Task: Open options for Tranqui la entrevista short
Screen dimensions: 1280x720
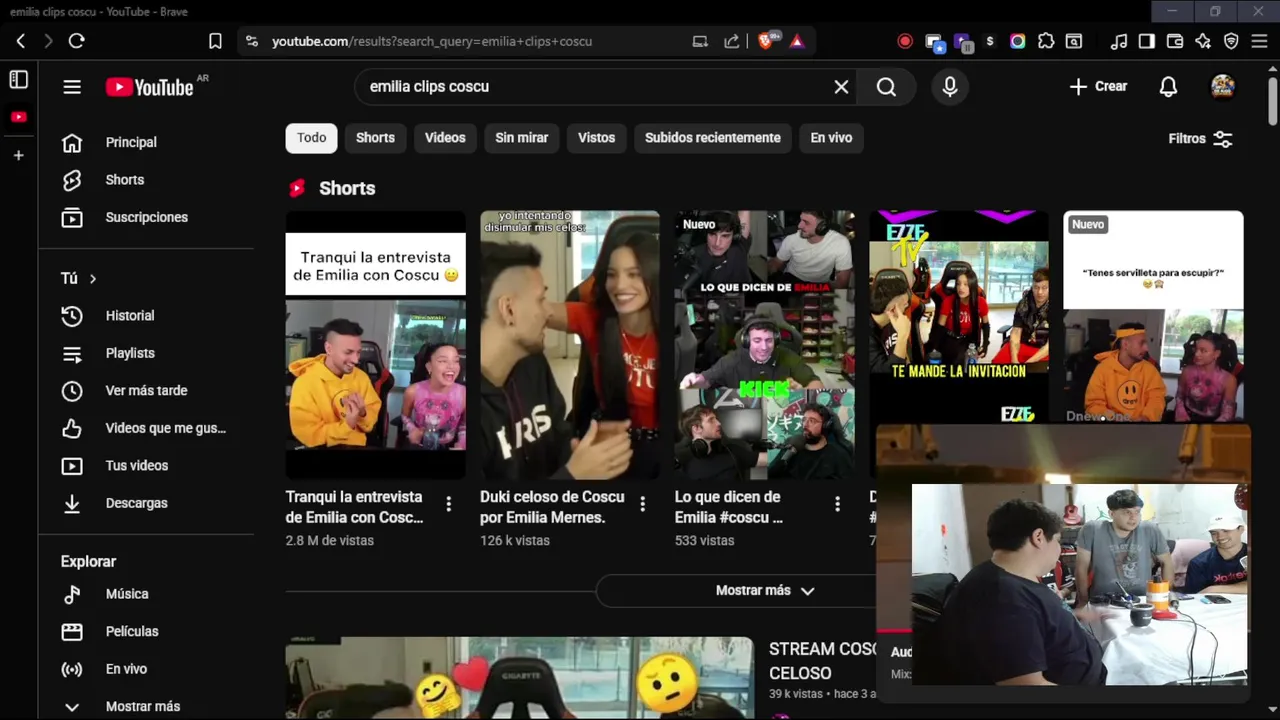Action: tap(448, 504)
